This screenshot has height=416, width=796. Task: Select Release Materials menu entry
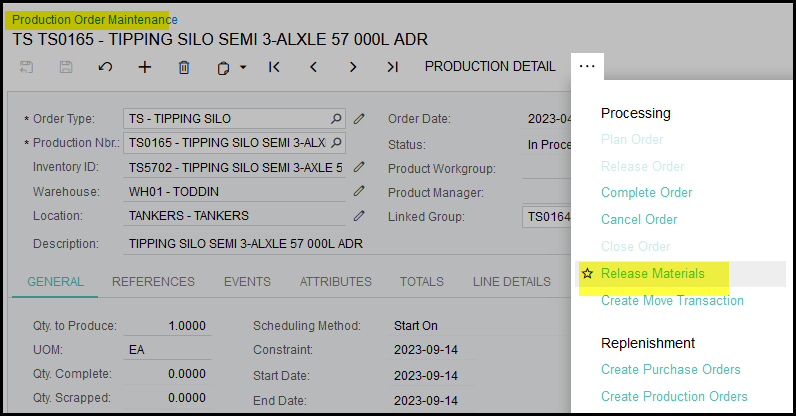coord(652,274)
